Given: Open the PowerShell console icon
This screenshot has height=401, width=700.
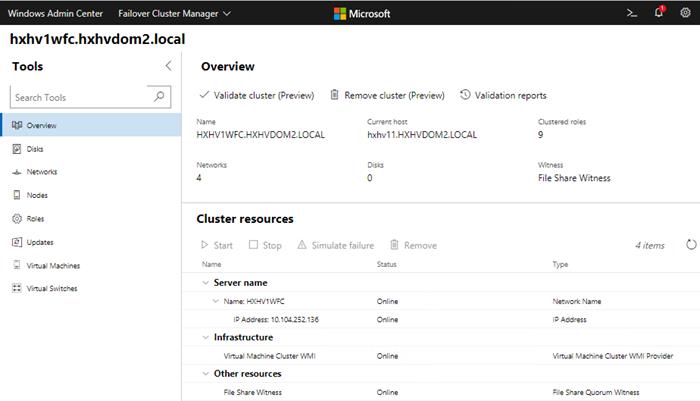Looking at the screenshot, I should [x=632, y=13].
